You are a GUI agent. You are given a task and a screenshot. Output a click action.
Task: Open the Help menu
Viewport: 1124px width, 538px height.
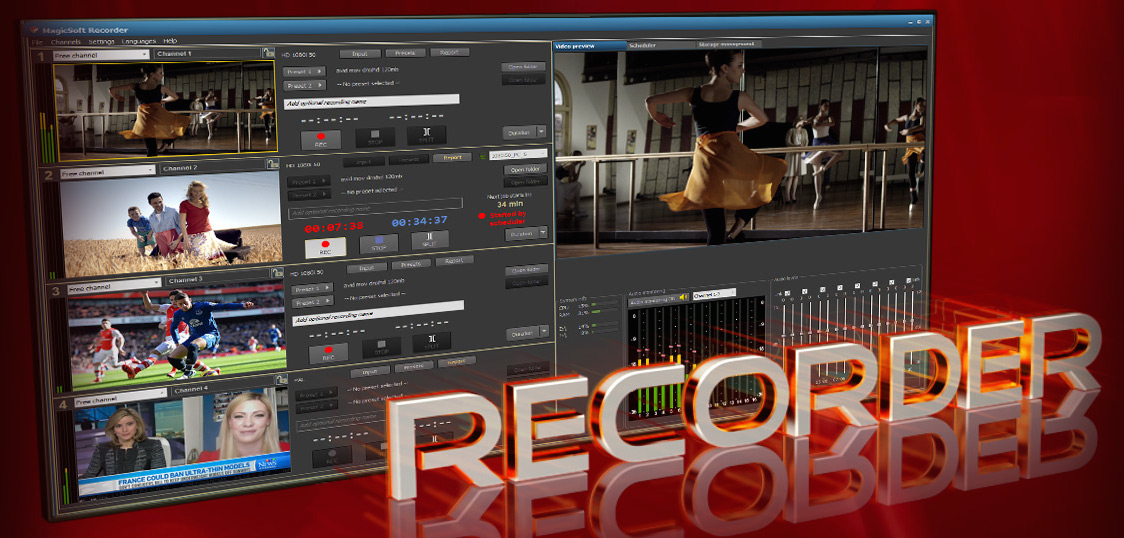170,41
